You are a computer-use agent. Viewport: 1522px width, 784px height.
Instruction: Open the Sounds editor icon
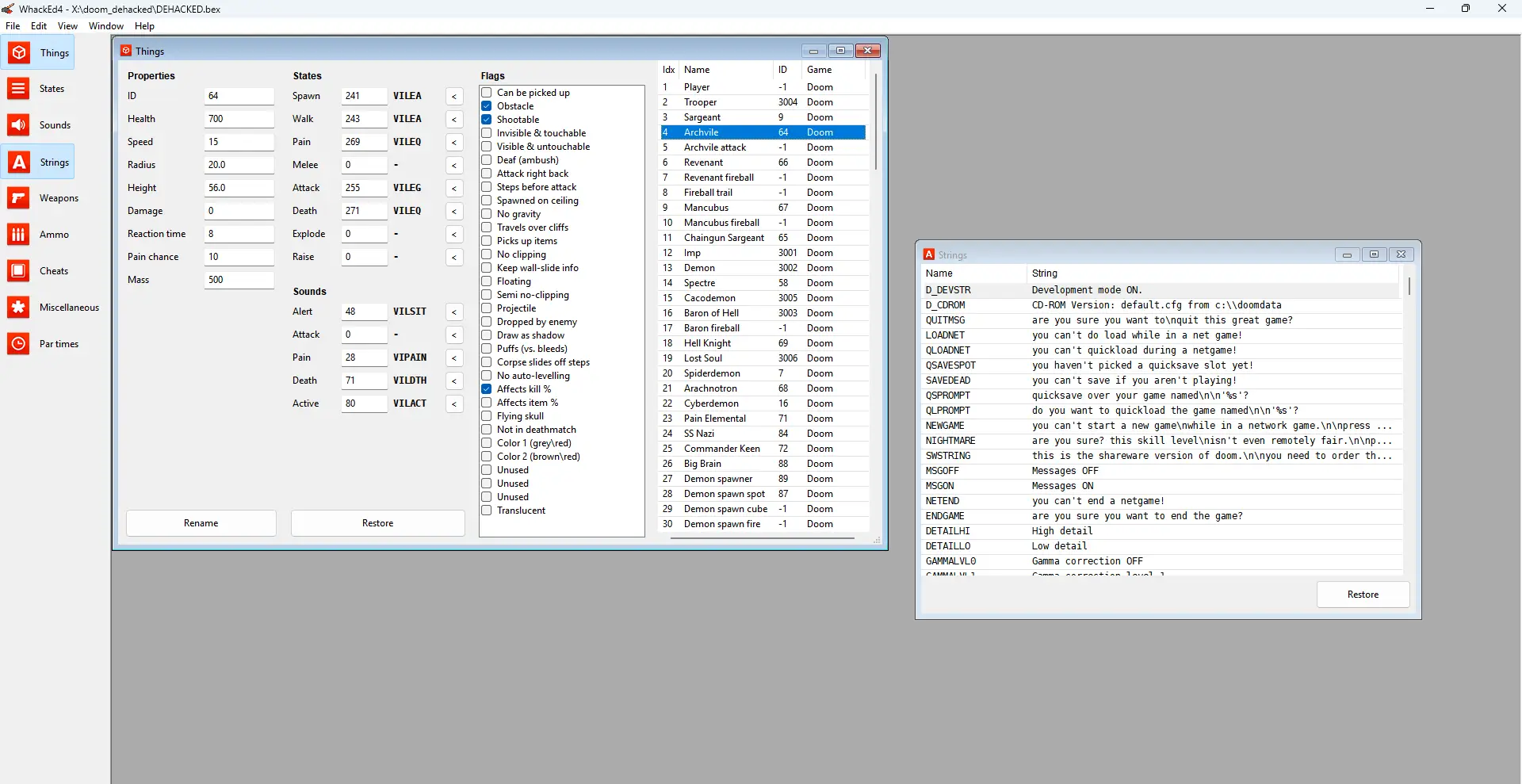pos(19,125)
